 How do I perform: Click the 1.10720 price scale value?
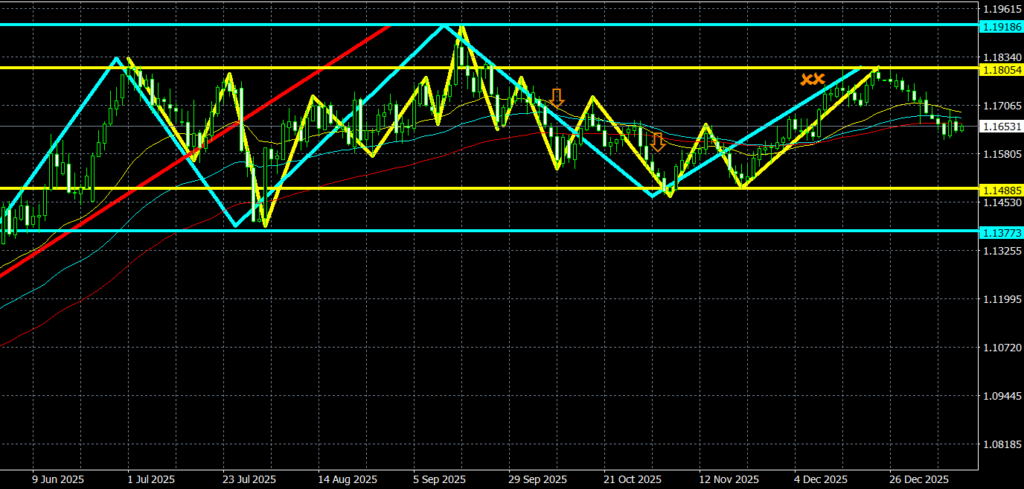(x=1001, y=348)
